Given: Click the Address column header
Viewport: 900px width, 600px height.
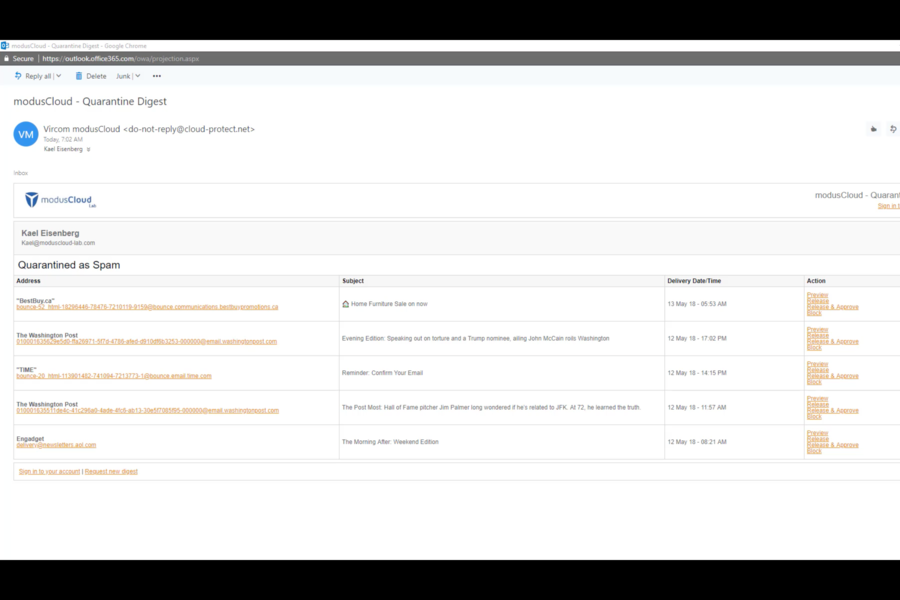Looking at the screenshot, I should [29, 281].
